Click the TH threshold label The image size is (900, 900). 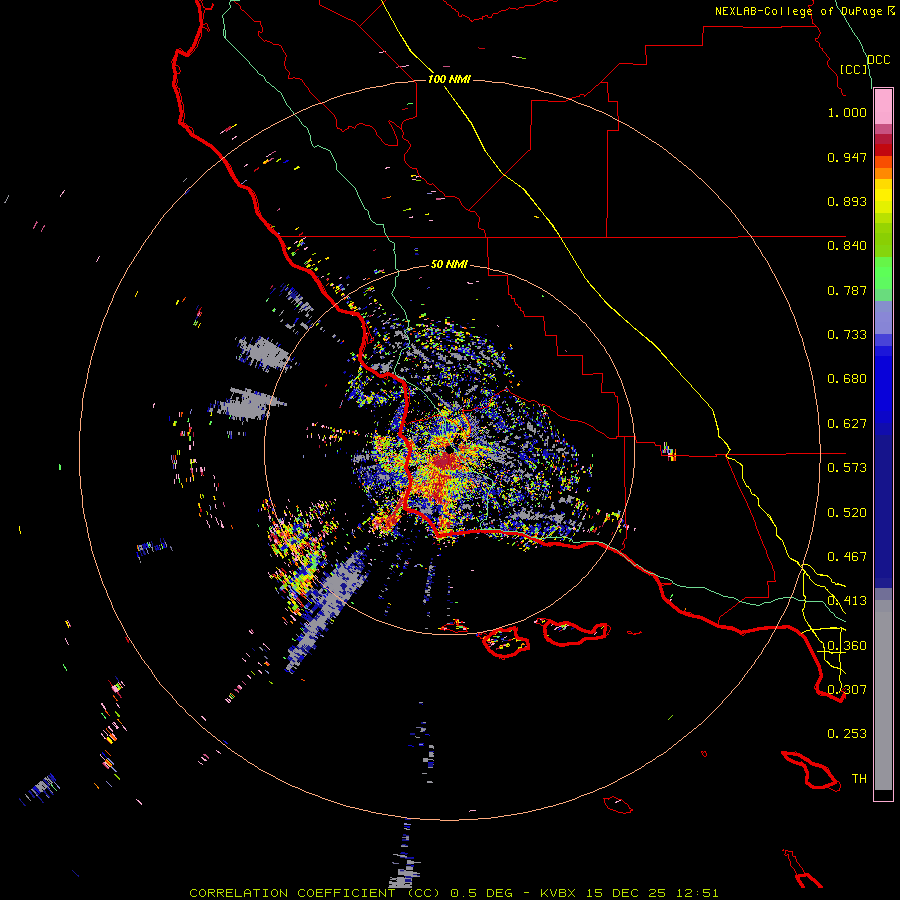tap(859, 779)
